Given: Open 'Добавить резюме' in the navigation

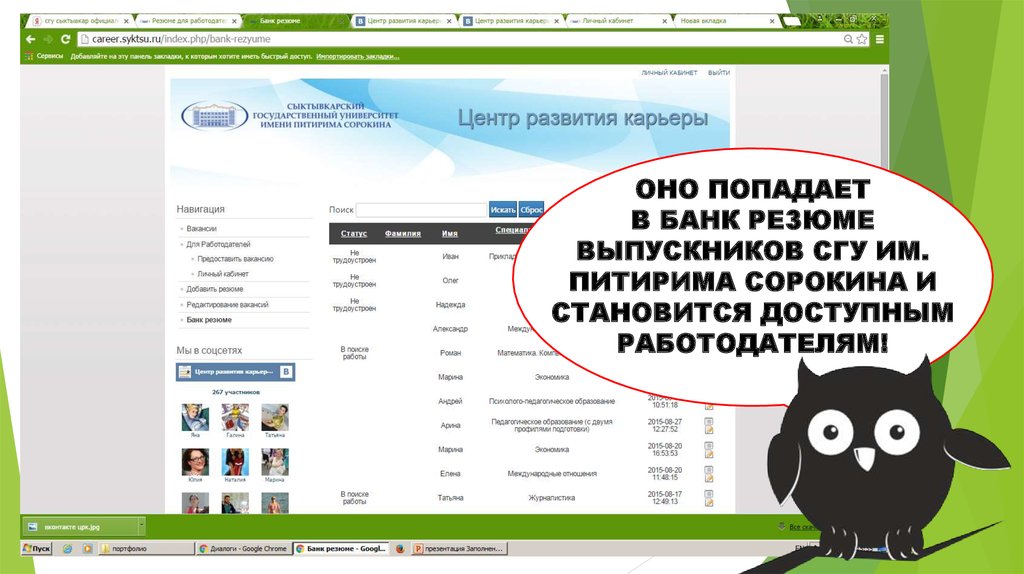Looking at the screenshot, I should point(214,289).
